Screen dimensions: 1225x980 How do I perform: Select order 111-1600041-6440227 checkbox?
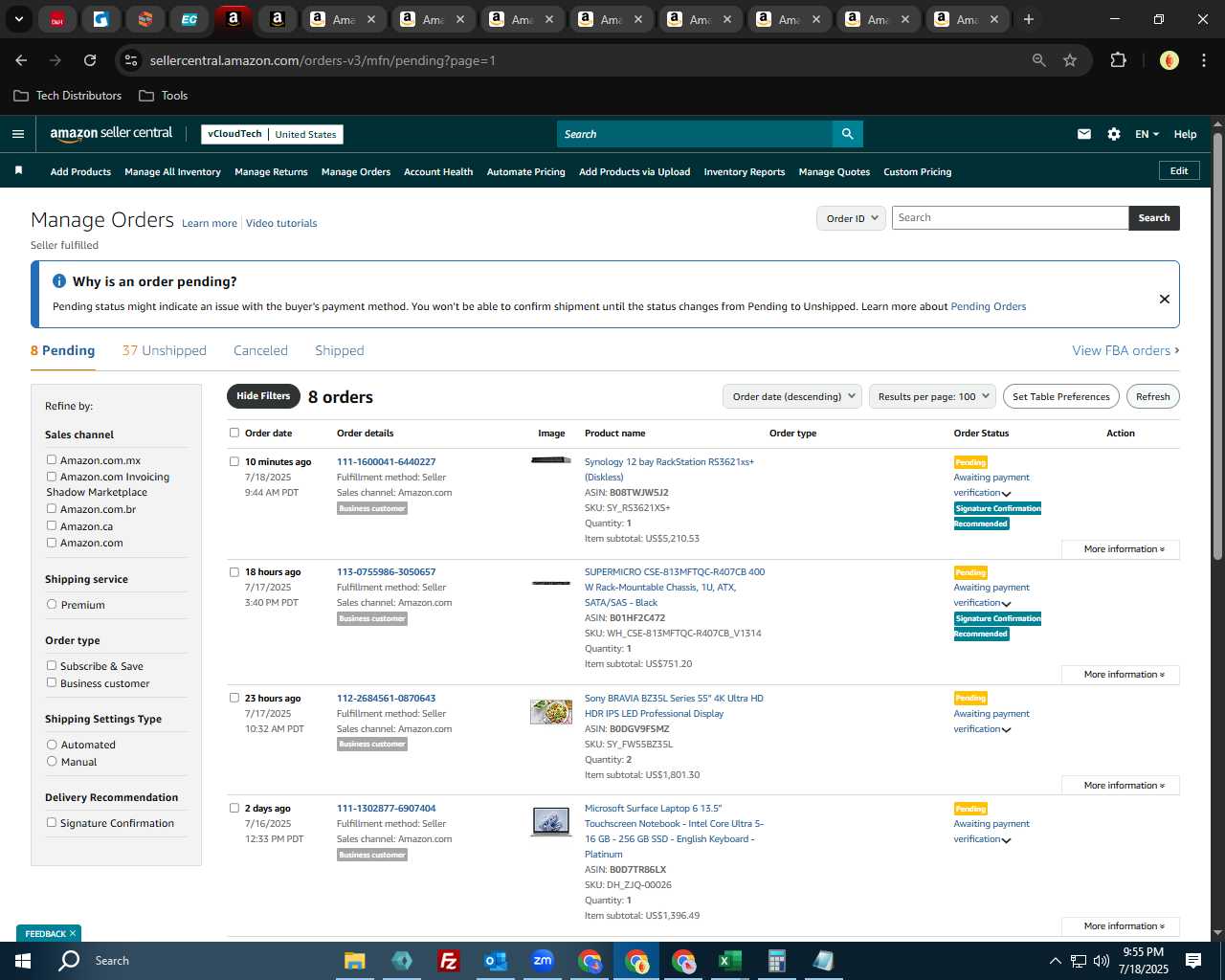pos(234,461)
